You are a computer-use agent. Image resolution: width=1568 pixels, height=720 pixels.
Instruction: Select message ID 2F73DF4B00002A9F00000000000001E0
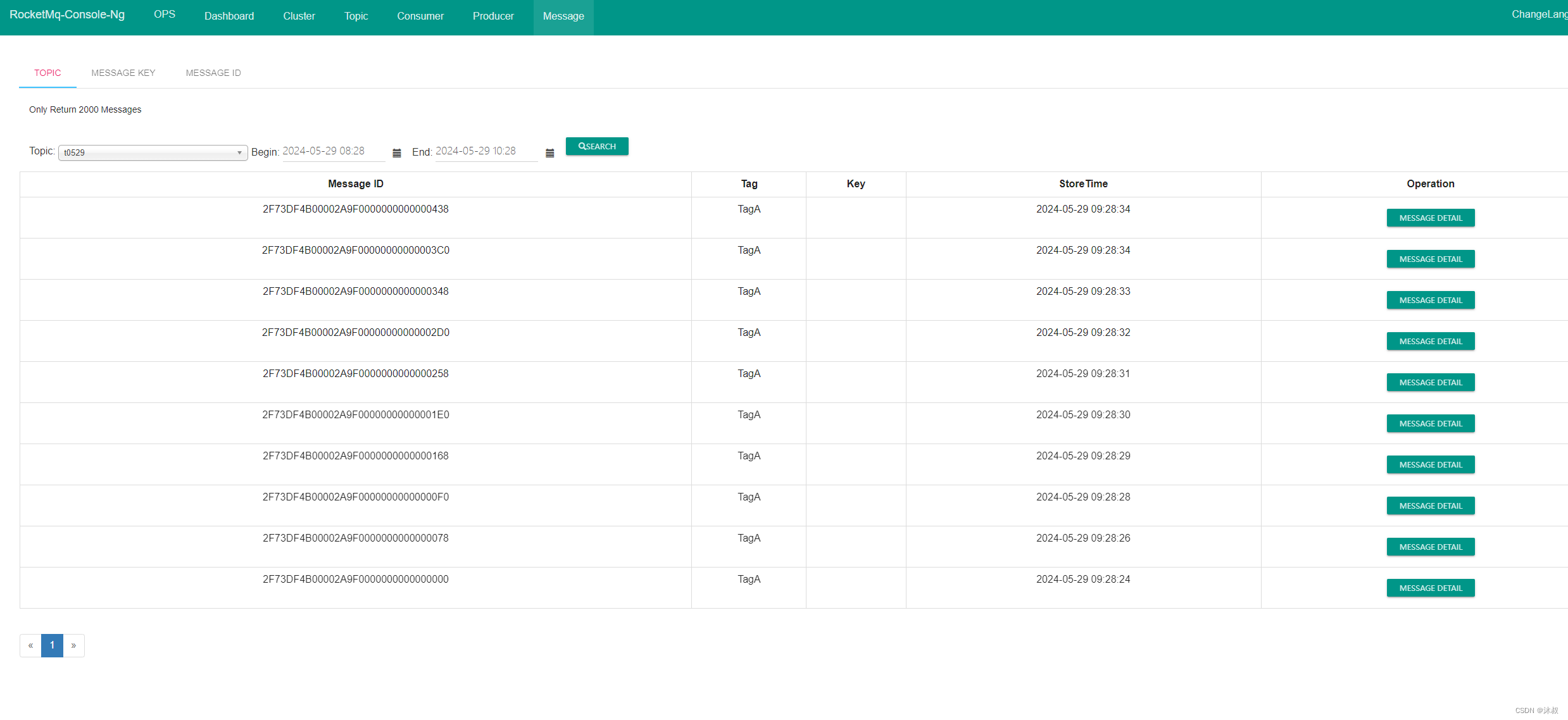click(356, 415)
